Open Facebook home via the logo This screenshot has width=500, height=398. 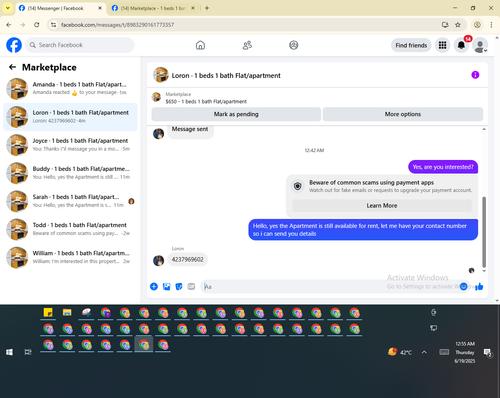[x=14, y=45]
